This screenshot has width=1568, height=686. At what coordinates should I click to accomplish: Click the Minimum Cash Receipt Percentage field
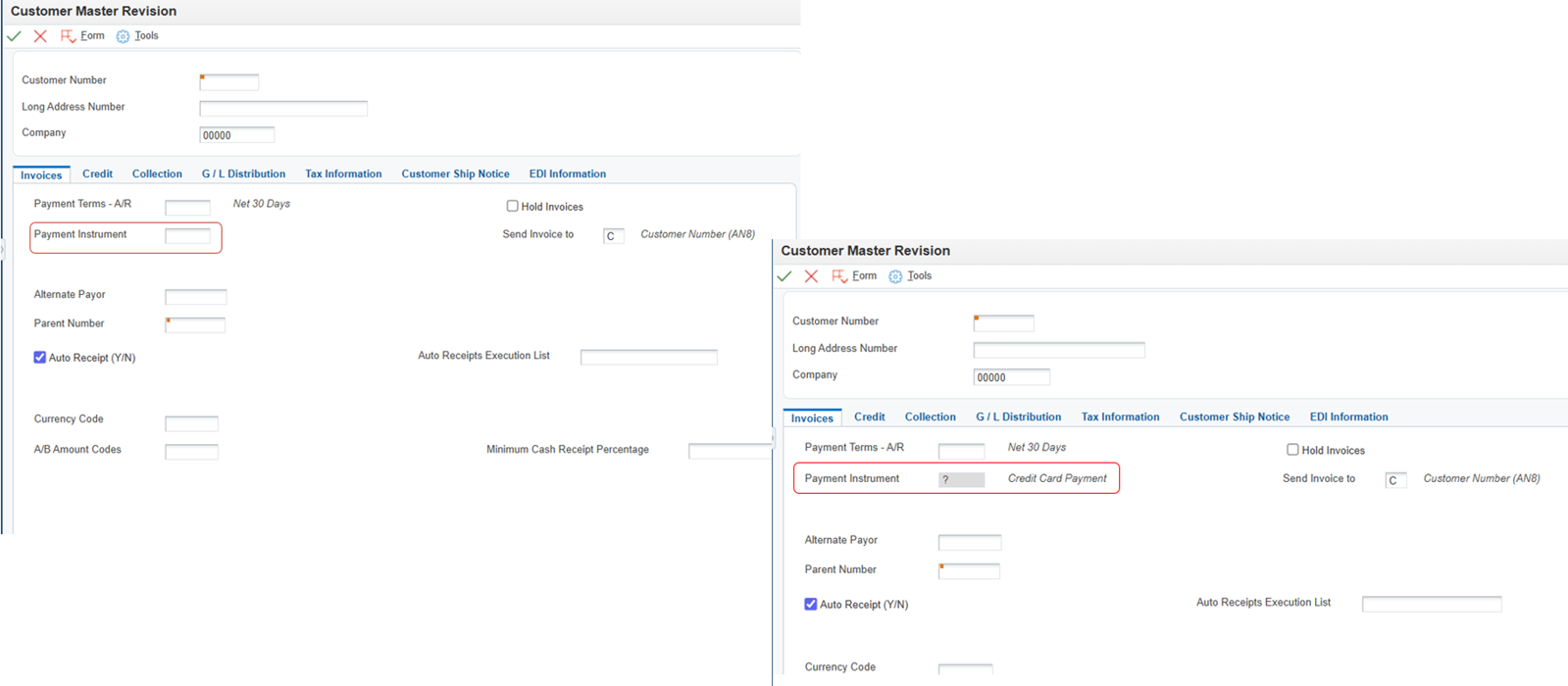730,451
